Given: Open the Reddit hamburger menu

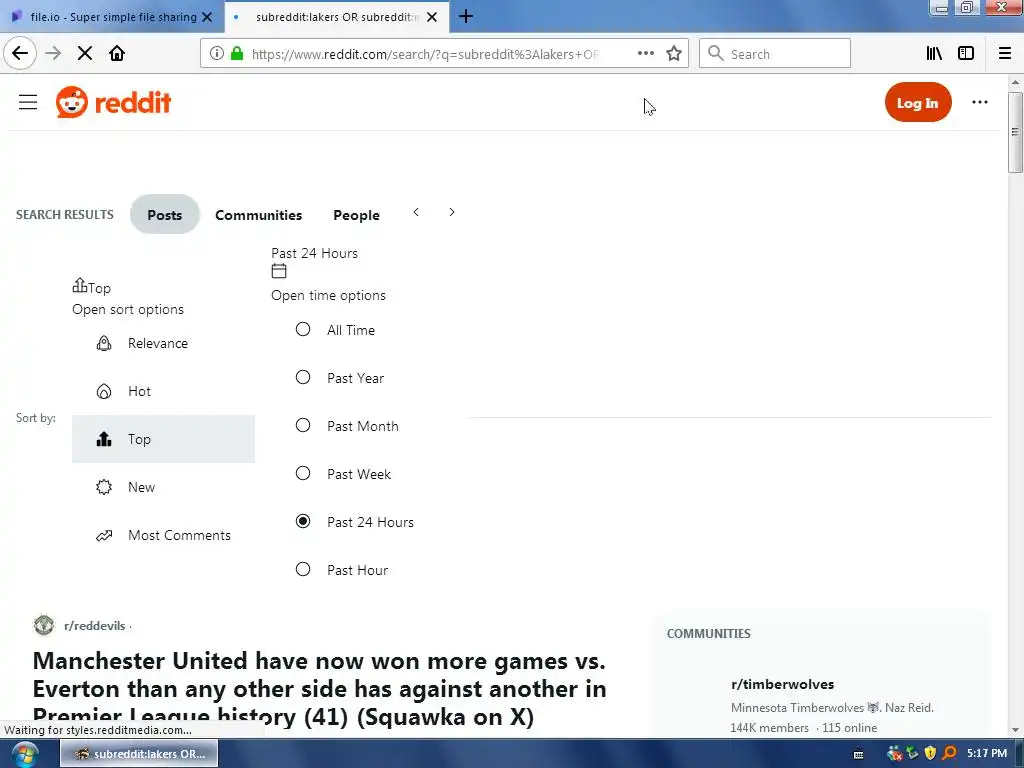Looking at the screenshot, I should [27, 103].
